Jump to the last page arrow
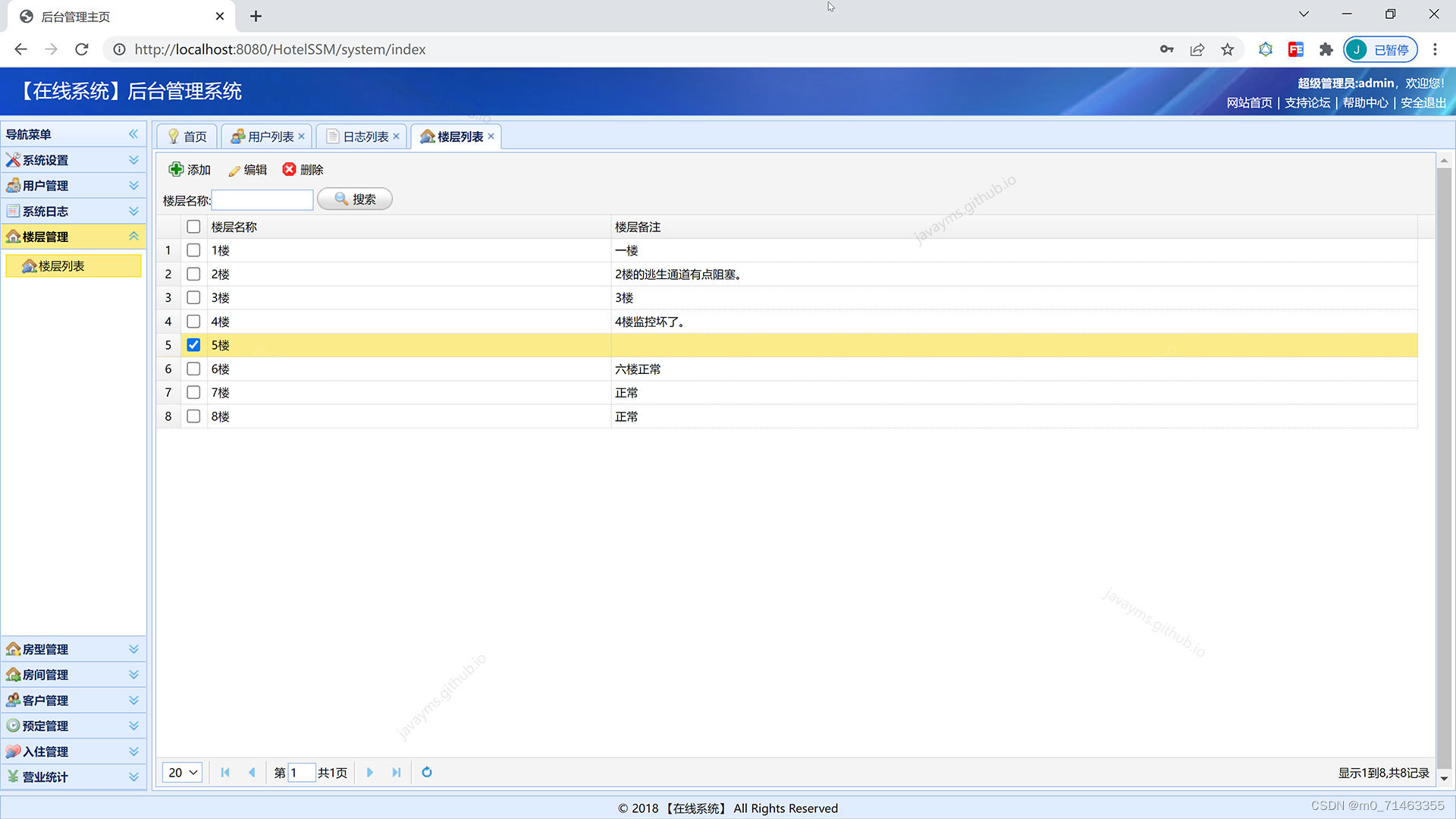Screen dimensions: 1456x819 [396, 772]
